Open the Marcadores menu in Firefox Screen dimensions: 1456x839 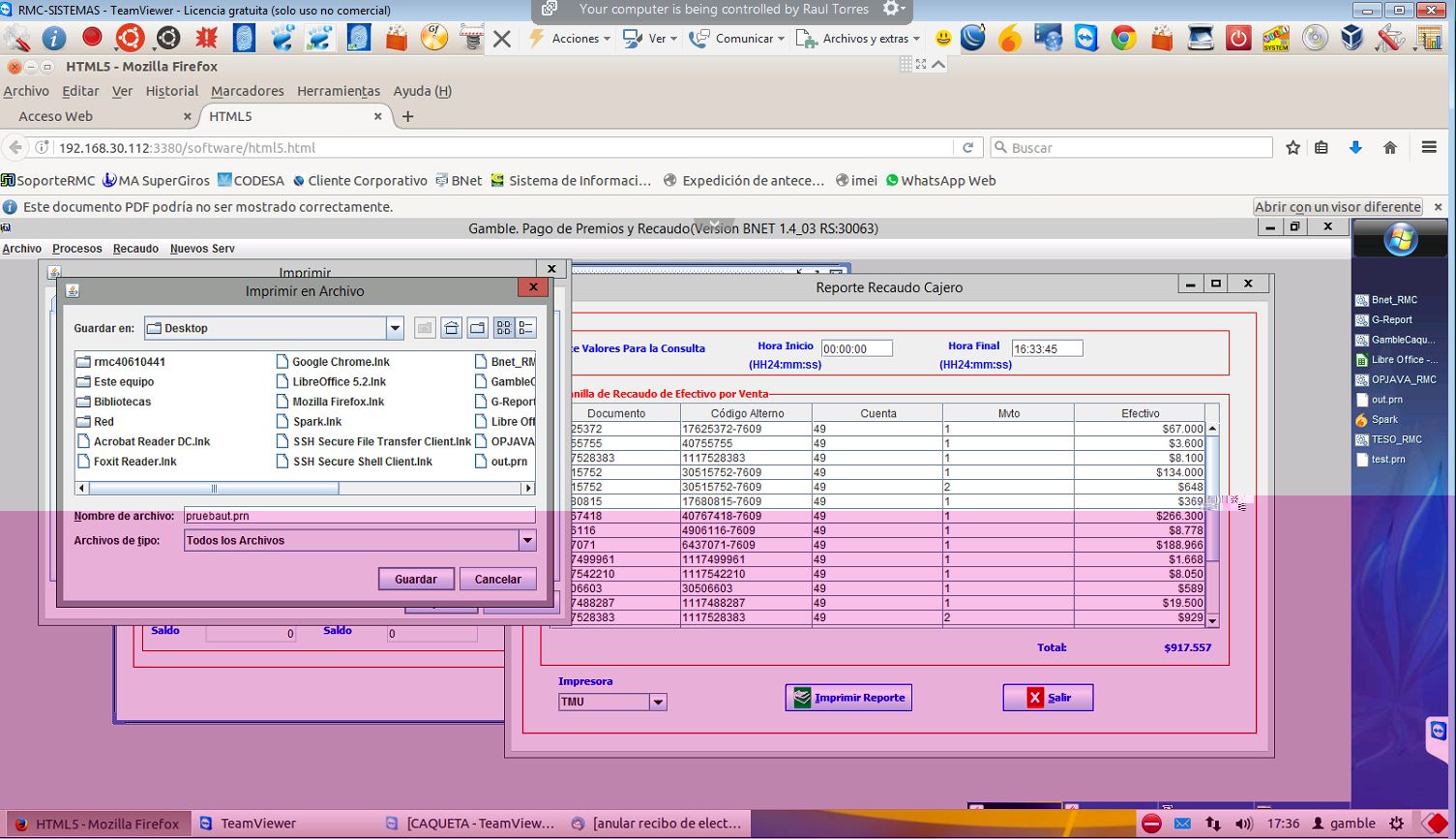click(248, 91)
